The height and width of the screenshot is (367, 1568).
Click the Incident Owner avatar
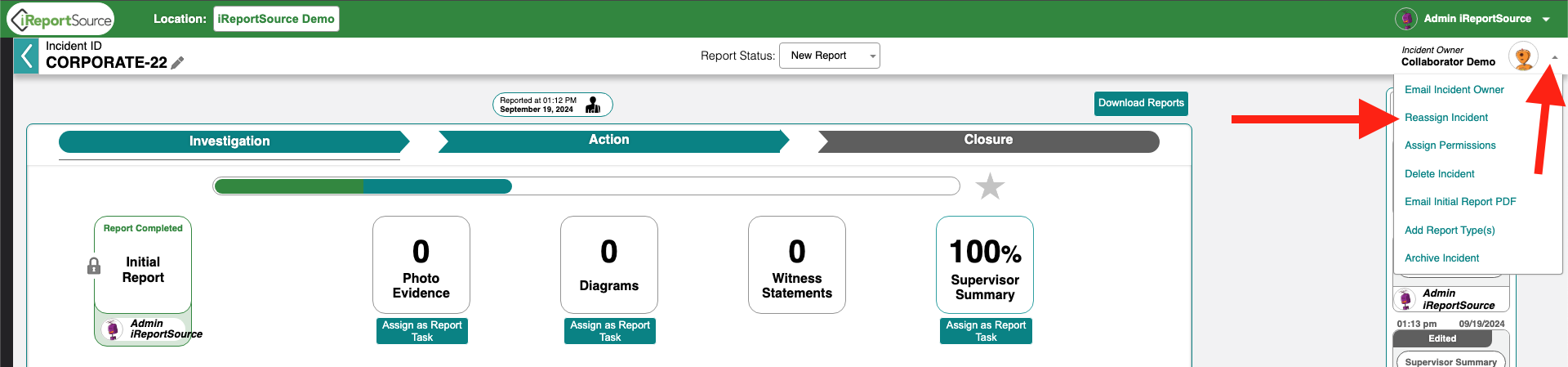point(1523,56)
